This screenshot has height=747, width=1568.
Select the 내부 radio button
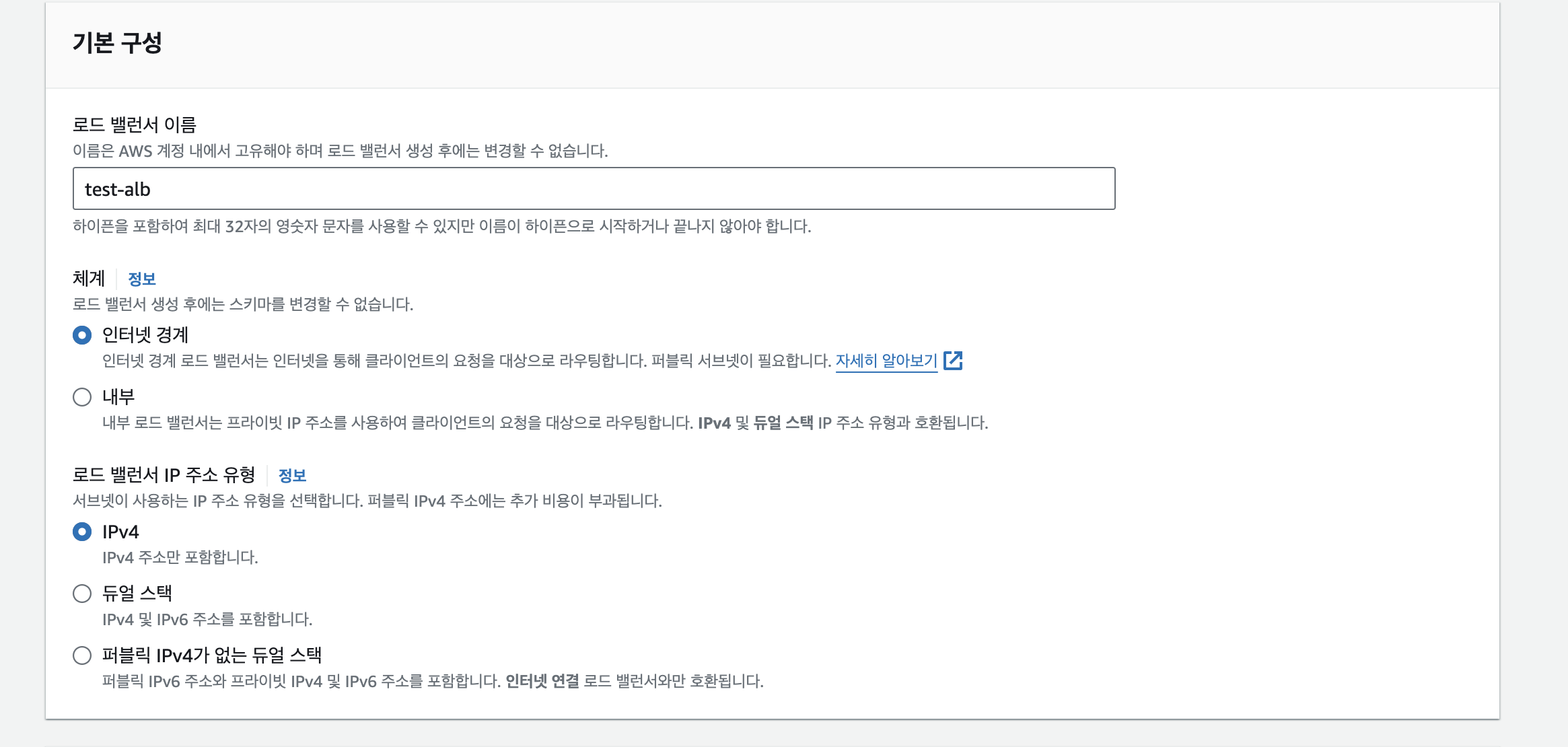82,397
